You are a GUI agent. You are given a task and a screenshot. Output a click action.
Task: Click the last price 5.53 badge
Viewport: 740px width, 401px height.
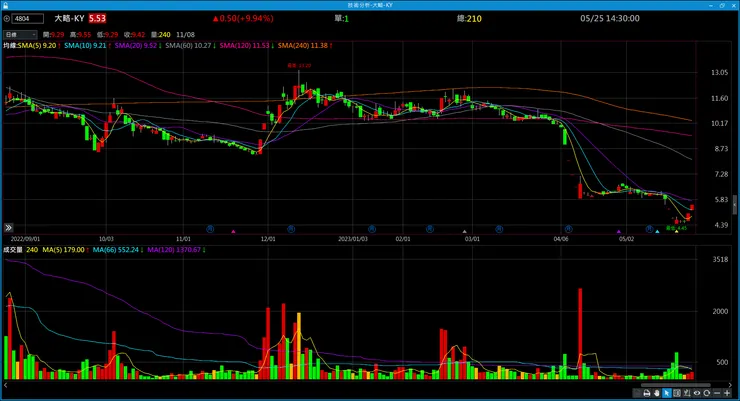[97, 18]
